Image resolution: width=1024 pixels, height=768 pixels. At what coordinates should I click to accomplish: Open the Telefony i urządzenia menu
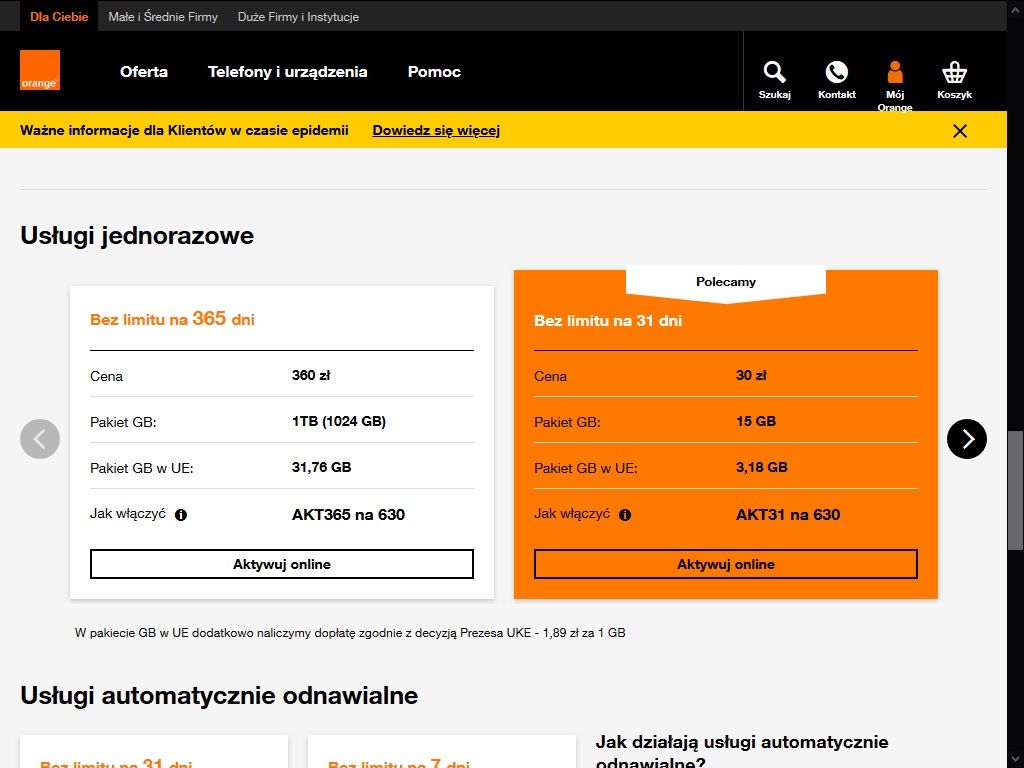[287, 72]
